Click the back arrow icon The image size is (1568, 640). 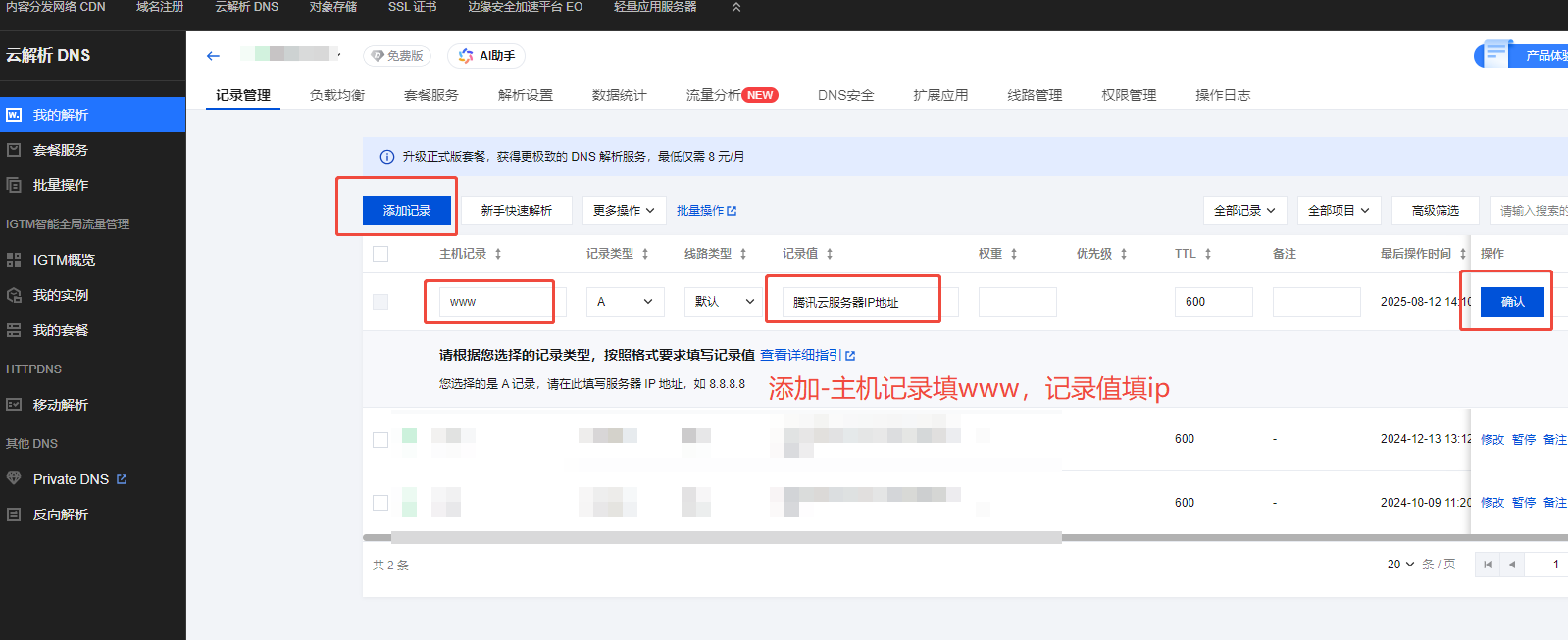click(213, 56)
